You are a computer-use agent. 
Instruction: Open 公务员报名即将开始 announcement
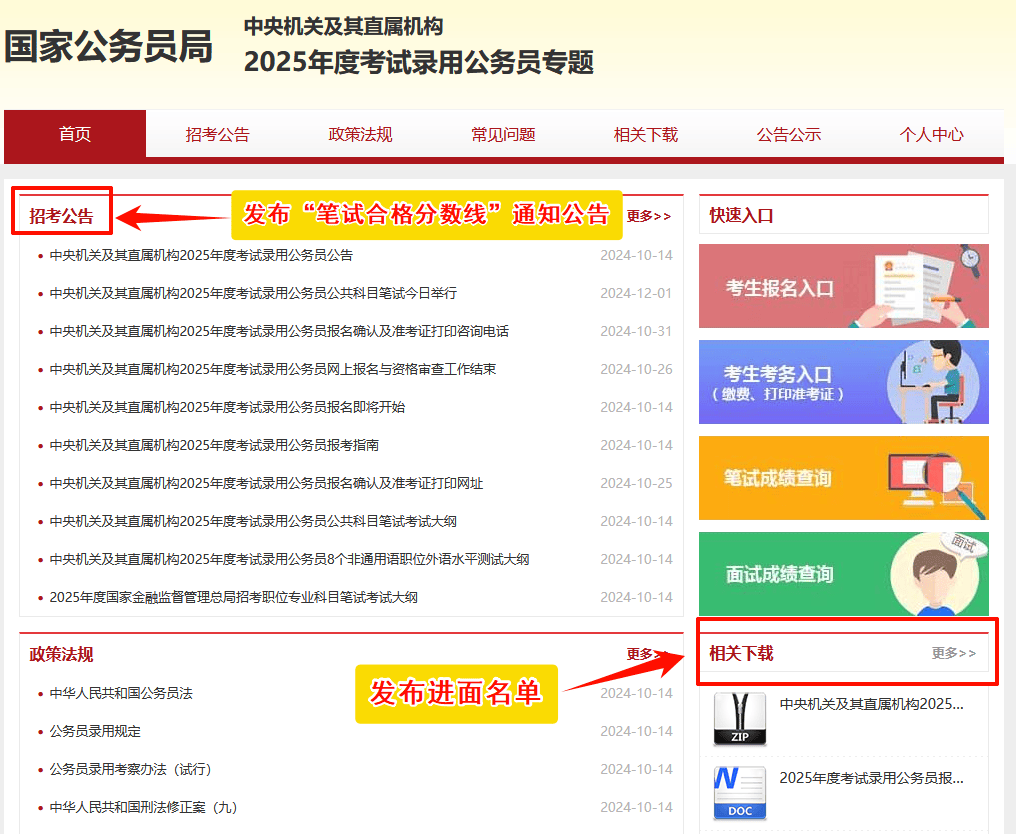click(x=227, y=407)
